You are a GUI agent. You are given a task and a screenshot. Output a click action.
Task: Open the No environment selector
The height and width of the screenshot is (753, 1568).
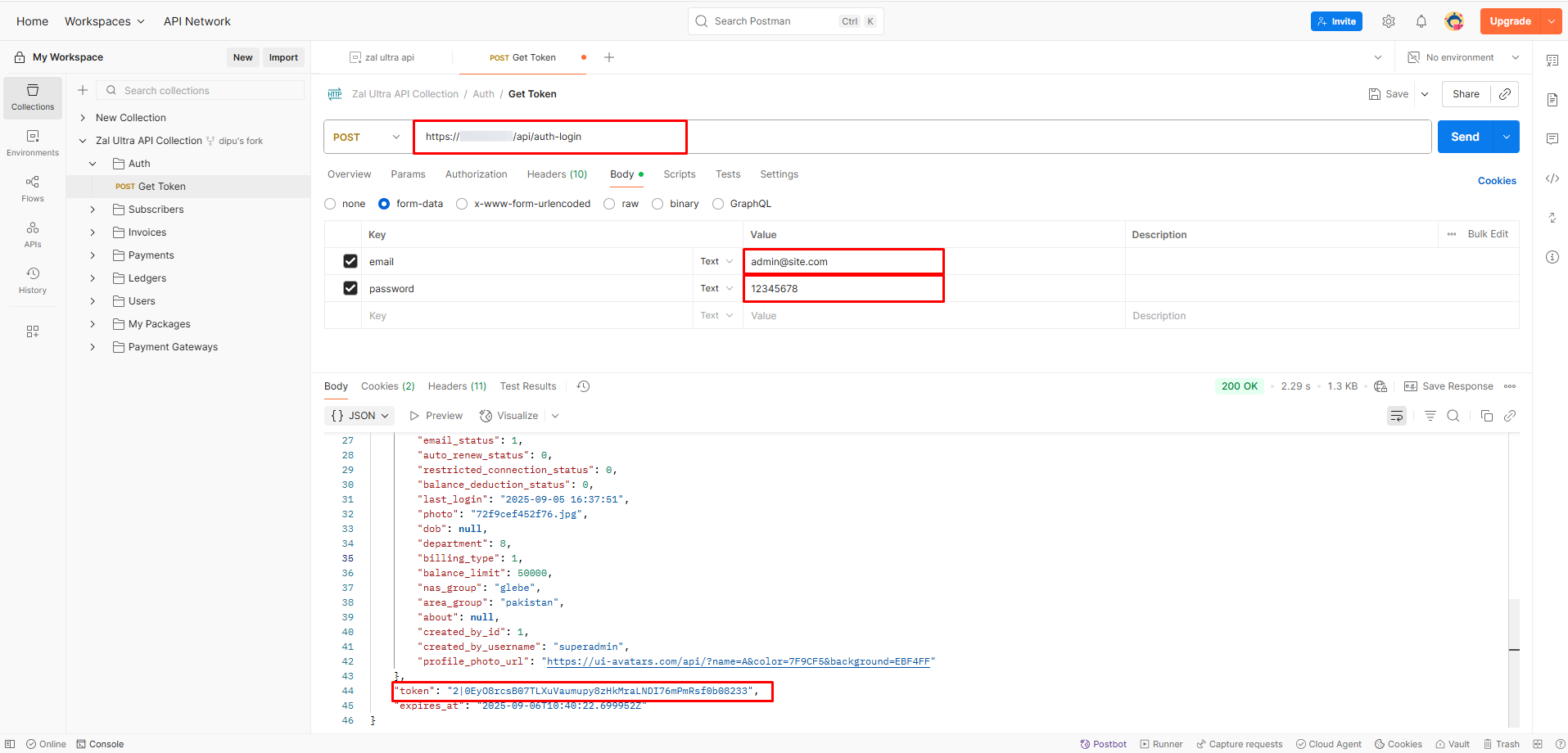pos(1463,57)
